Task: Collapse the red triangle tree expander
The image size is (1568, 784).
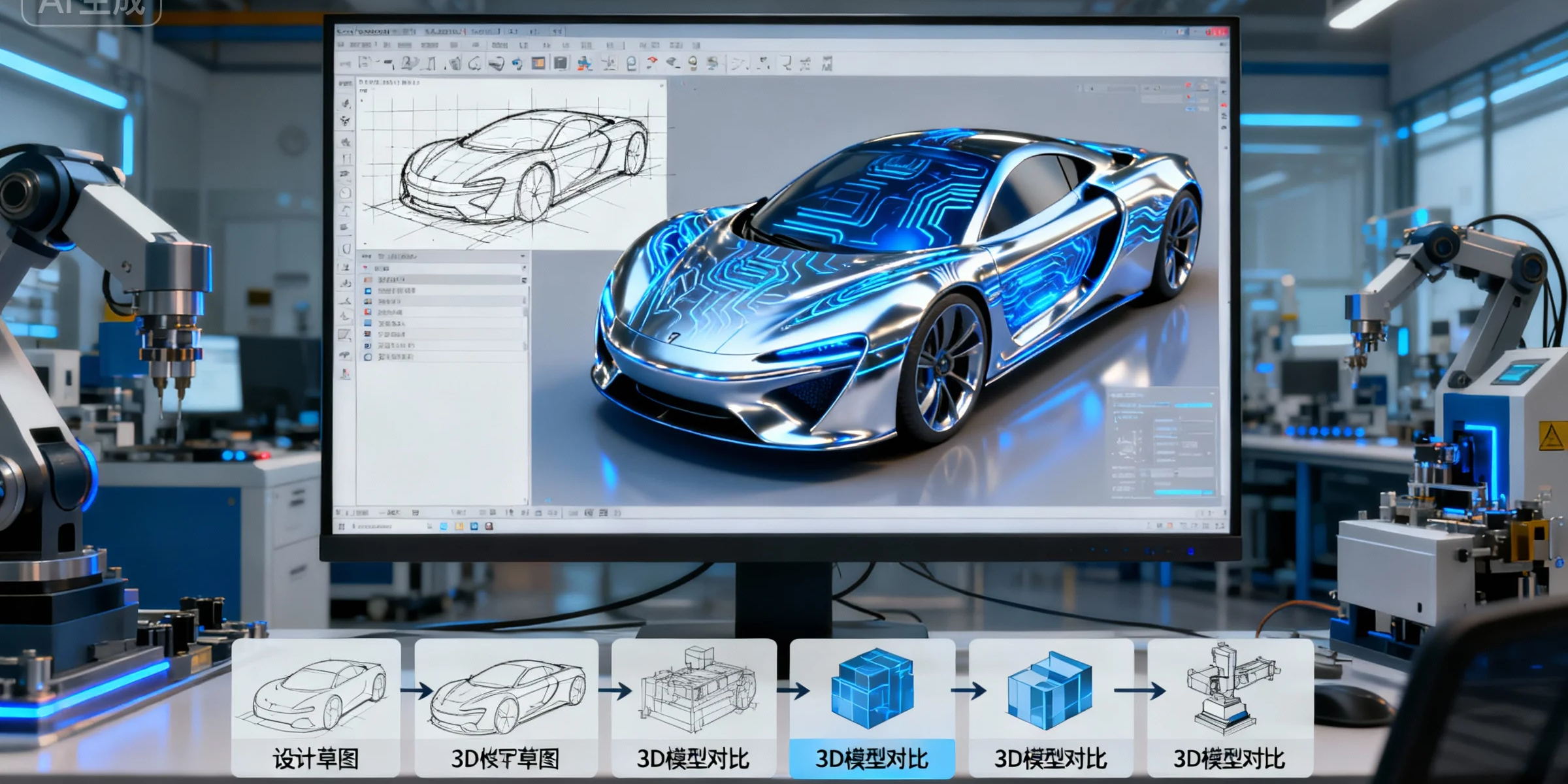Action: tap(365, 268)
